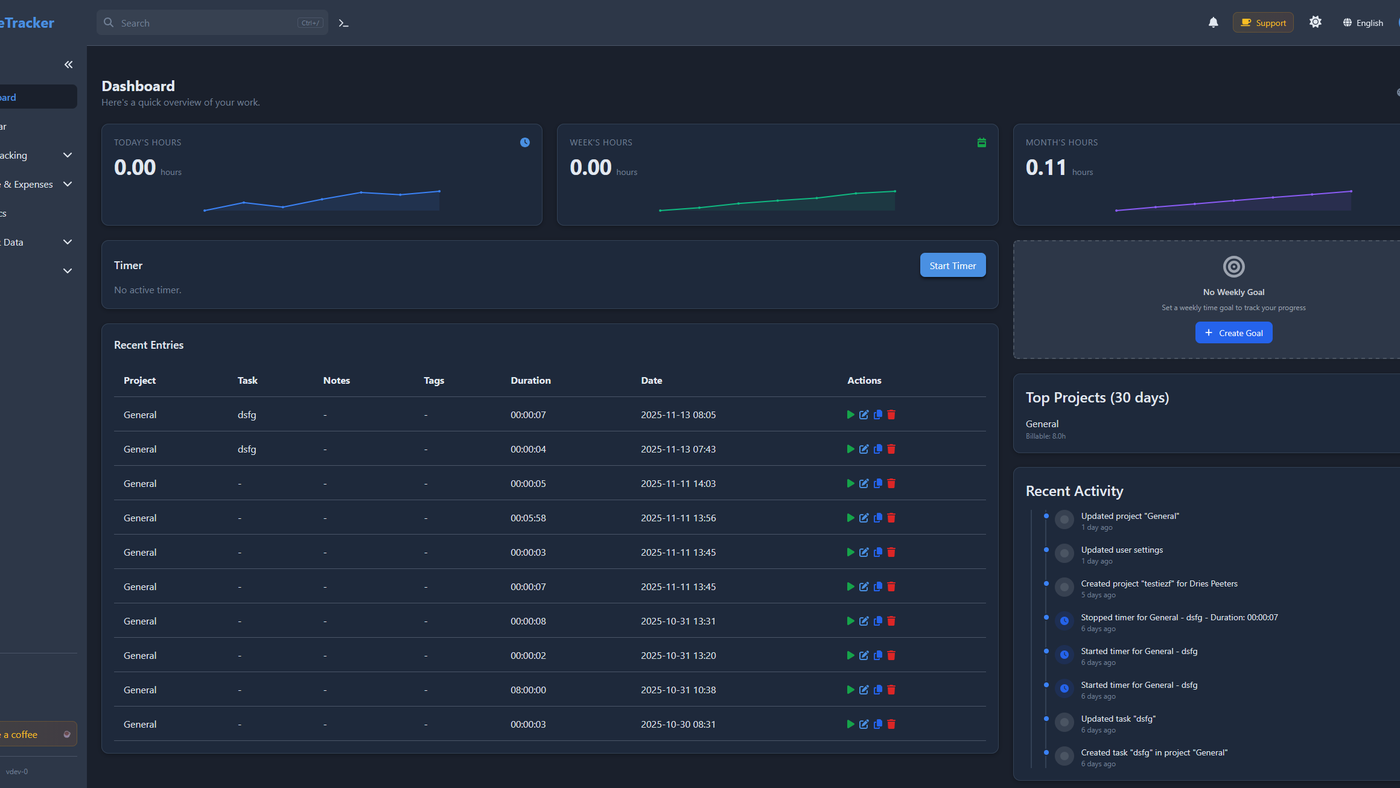Edit the 2025-11-13 08:05 entry
1400x788 pixels.
click(864, 415)
